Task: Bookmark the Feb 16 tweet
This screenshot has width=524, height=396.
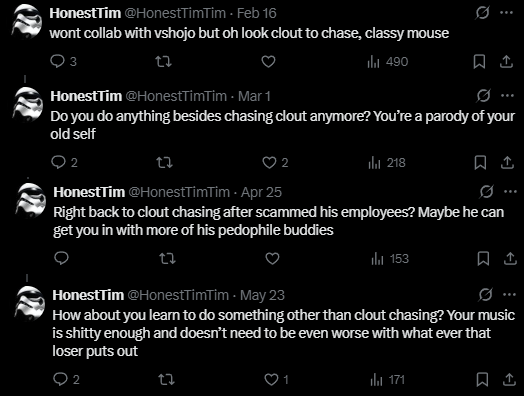Action: click(479, 61)
